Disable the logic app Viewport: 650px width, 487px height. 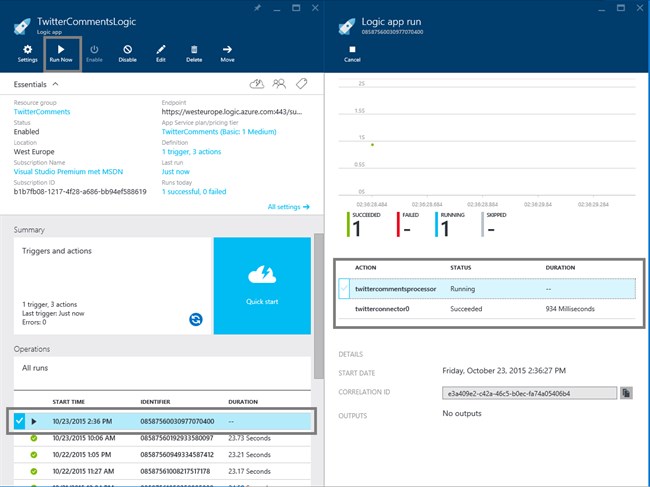(x=127, y=54)
